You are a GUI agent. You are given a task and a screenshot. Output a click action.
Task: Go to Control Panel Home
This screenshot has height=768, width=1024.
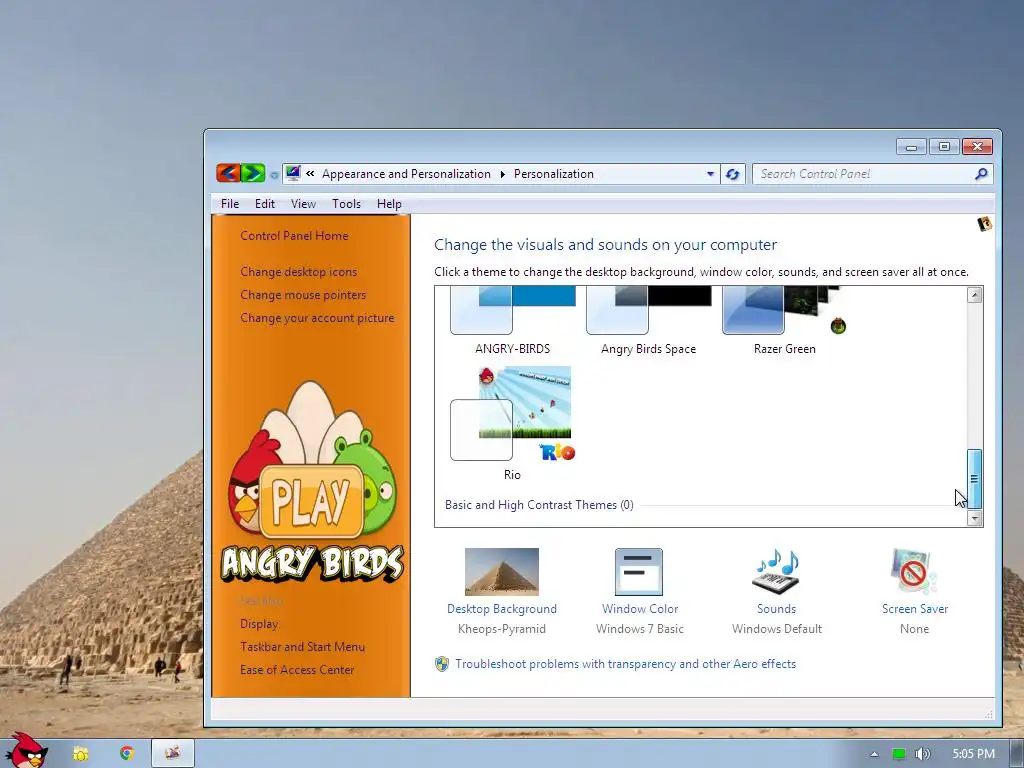point(294,236)
